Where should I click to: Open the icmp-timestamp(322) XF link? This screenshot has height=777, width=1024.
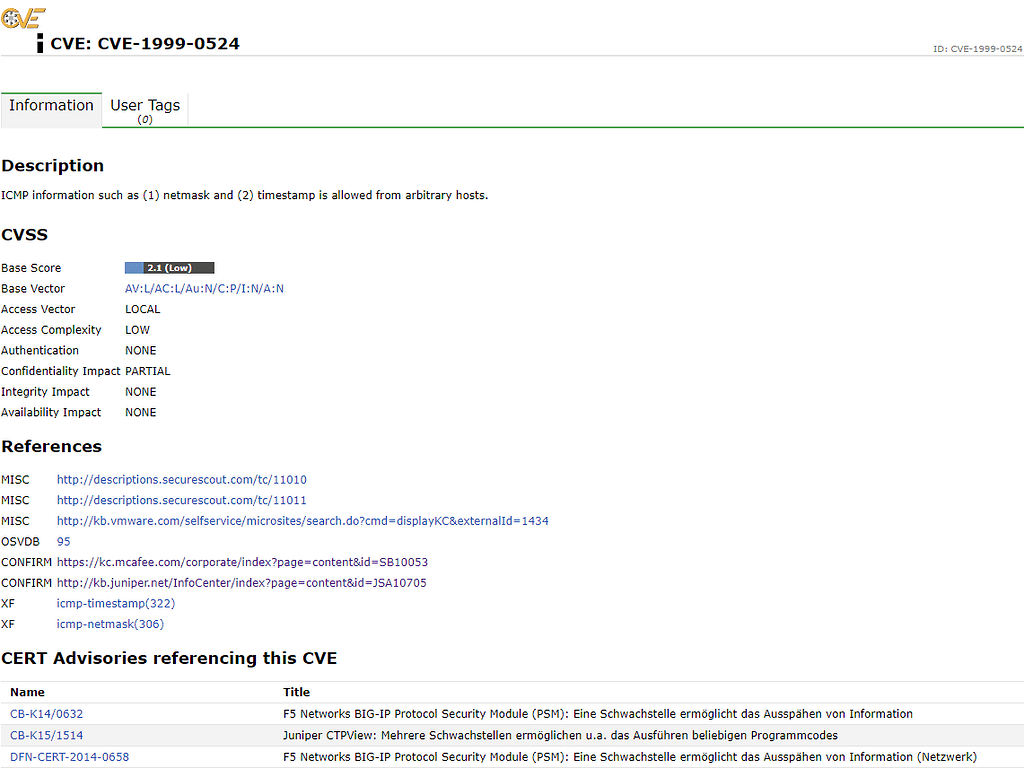115,603
